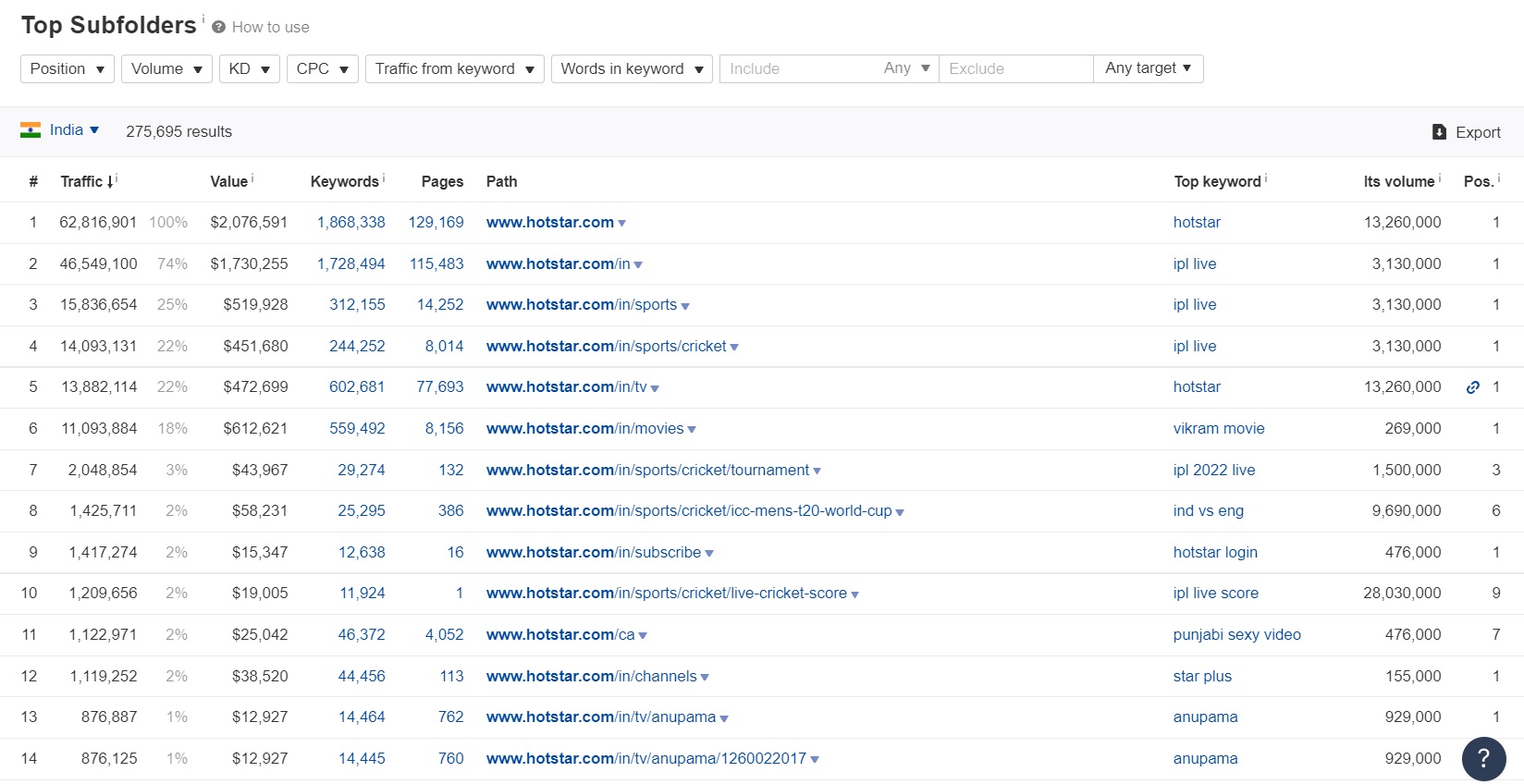Image resolution: width=1524 pixels, height=784 pixels.
Task: Expand www.hotstar.com/in/movies path arrow
Action: coord(692,430)
